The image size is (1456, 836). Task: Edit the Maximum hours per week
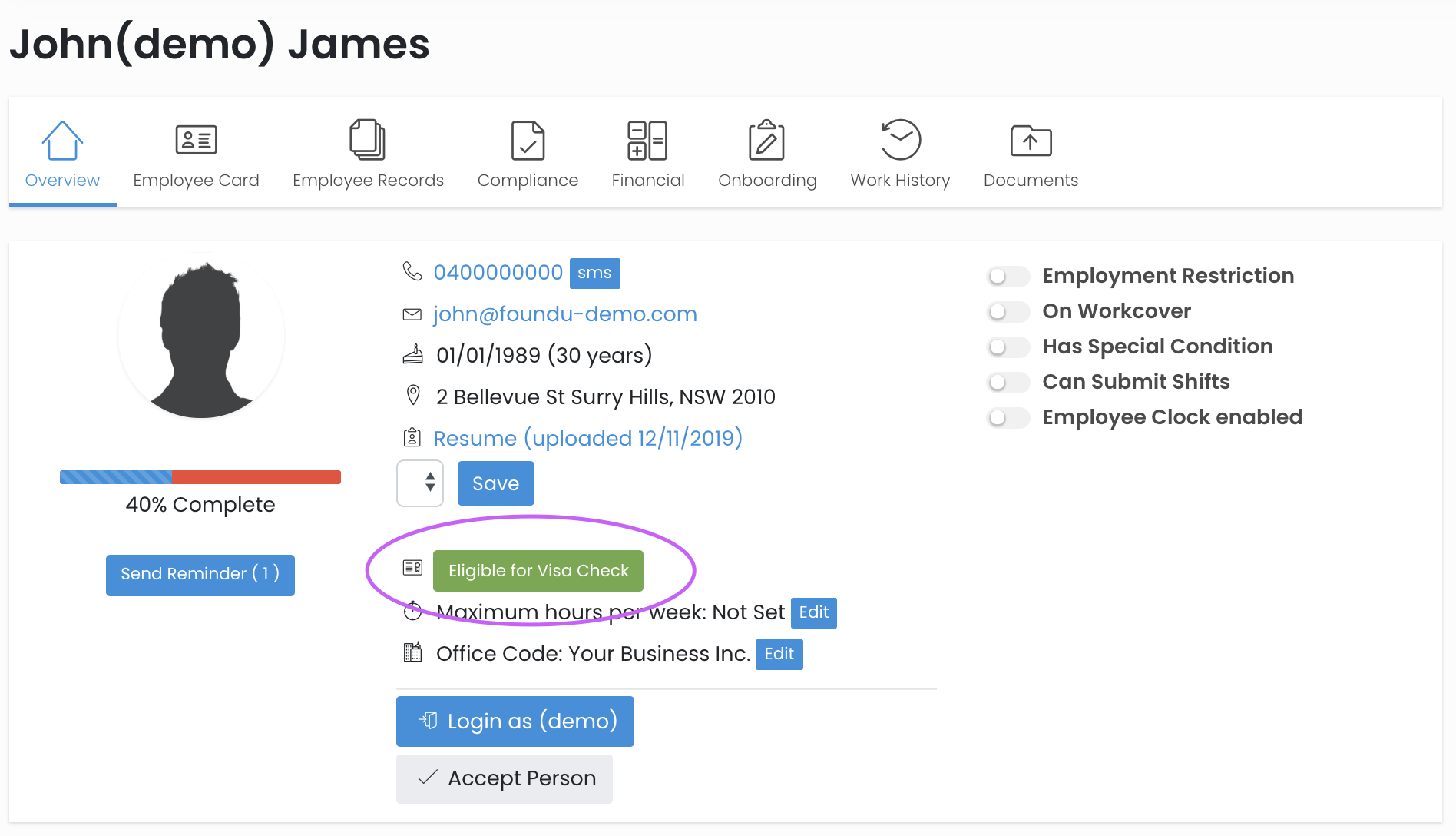(x=813, y=612)
